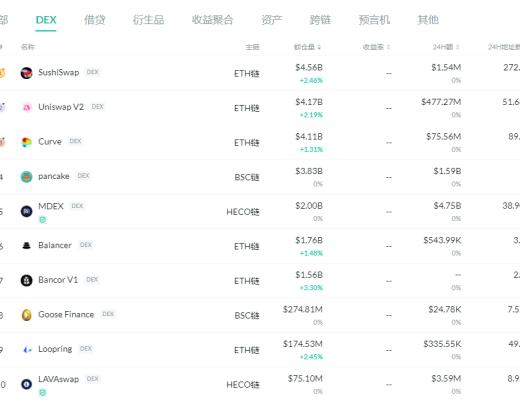
Task: Open the MDEX logo icon
Action: [x=26, y=211]
